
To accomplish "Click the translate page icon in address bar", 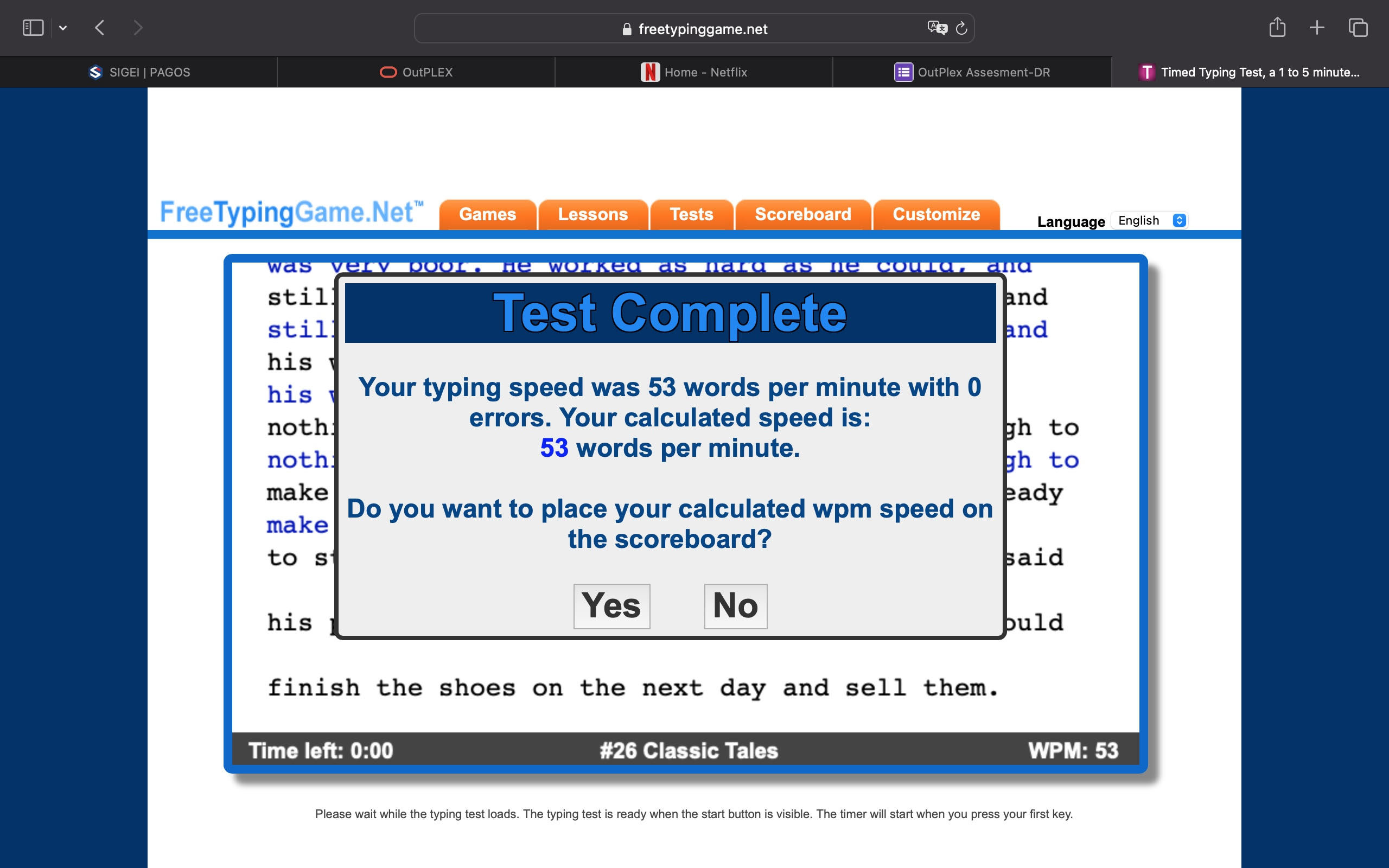I will 936,28.
